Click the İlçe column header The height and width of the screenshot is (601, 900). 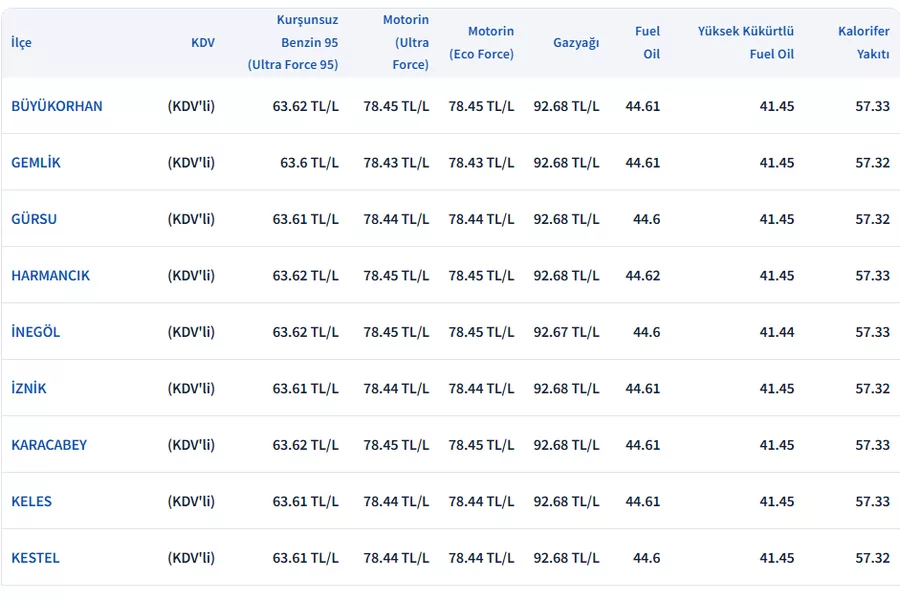point(21,42)
